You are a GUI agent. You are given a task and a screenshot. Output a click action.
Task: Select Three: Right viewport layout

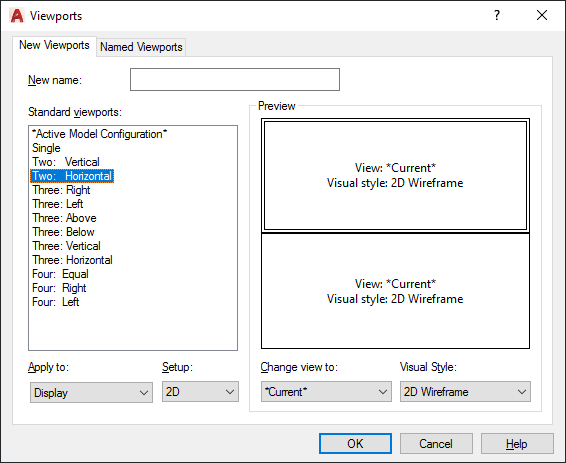tap(61, 190)
